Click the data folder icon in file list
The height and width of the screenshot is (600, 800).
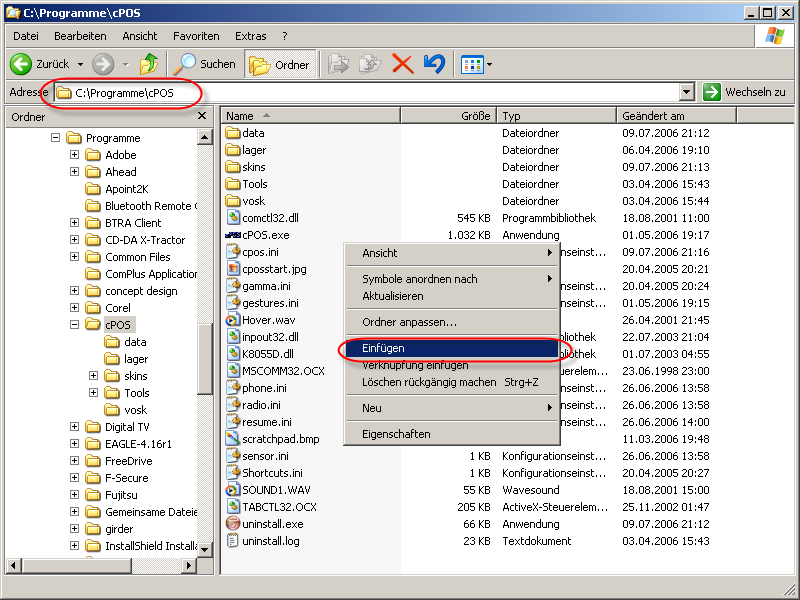(x=233, y=133)
